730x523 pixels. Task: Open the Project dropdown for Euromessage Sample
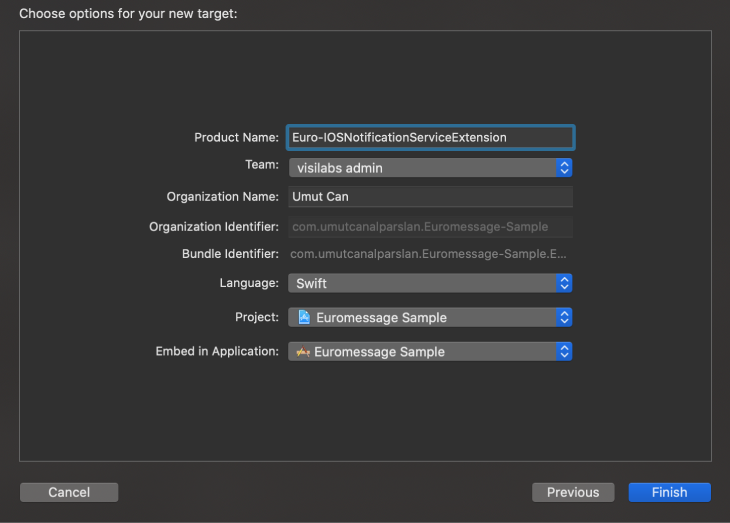(430, 318)
